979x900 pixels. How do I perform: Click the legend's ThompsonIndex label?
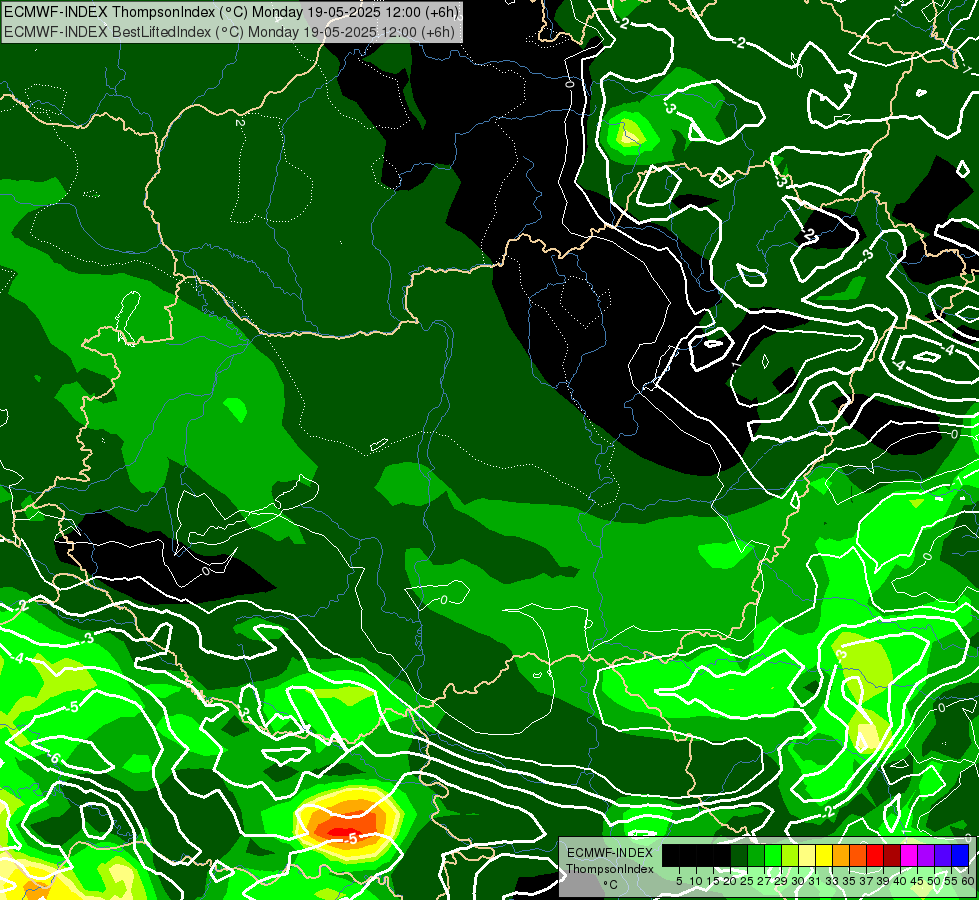pyautogui.click(x=610, y=869)
